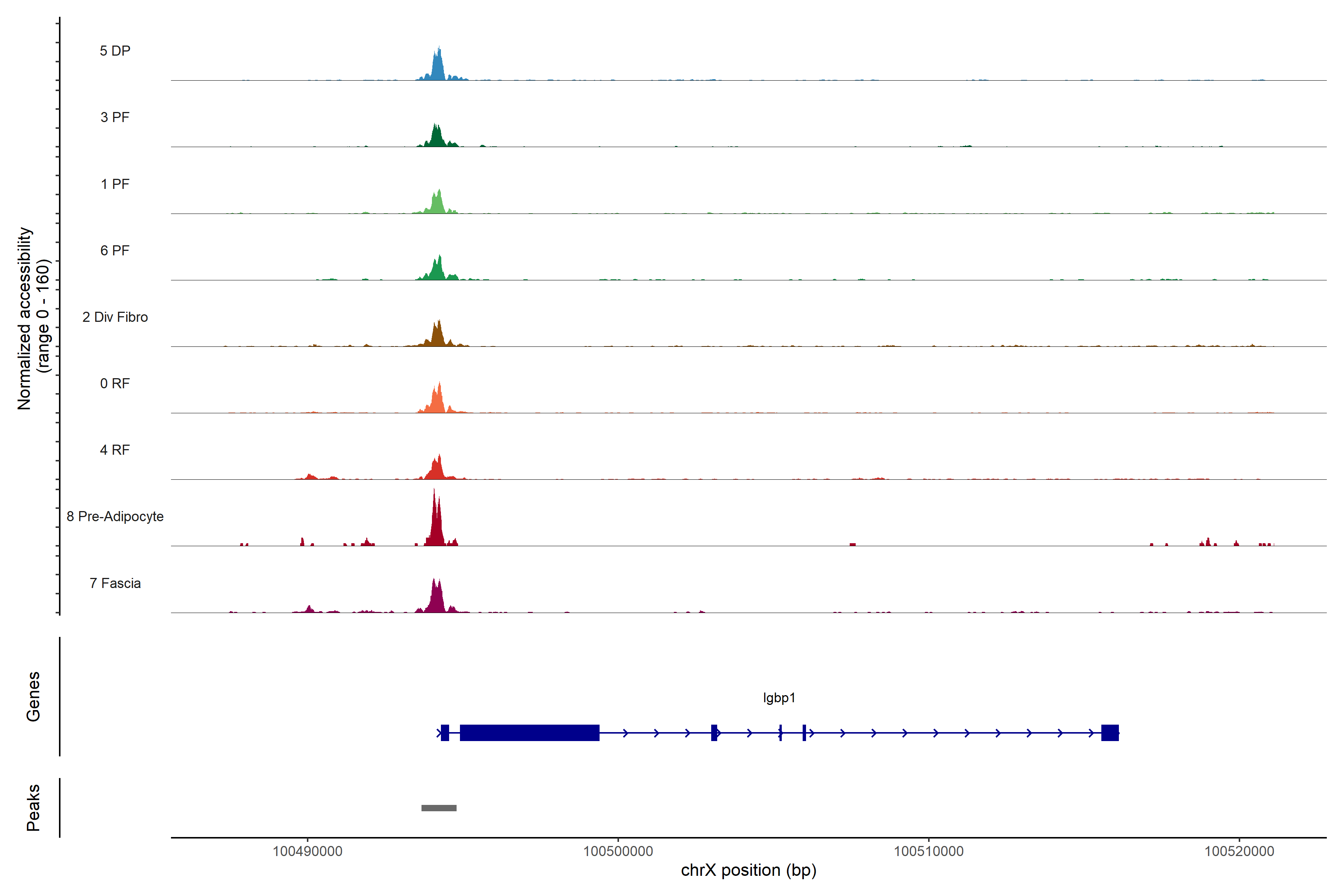Click the last Igbp1 exon on right
The width and height of the screenshot is (1344, 896).
[1110, 732]
